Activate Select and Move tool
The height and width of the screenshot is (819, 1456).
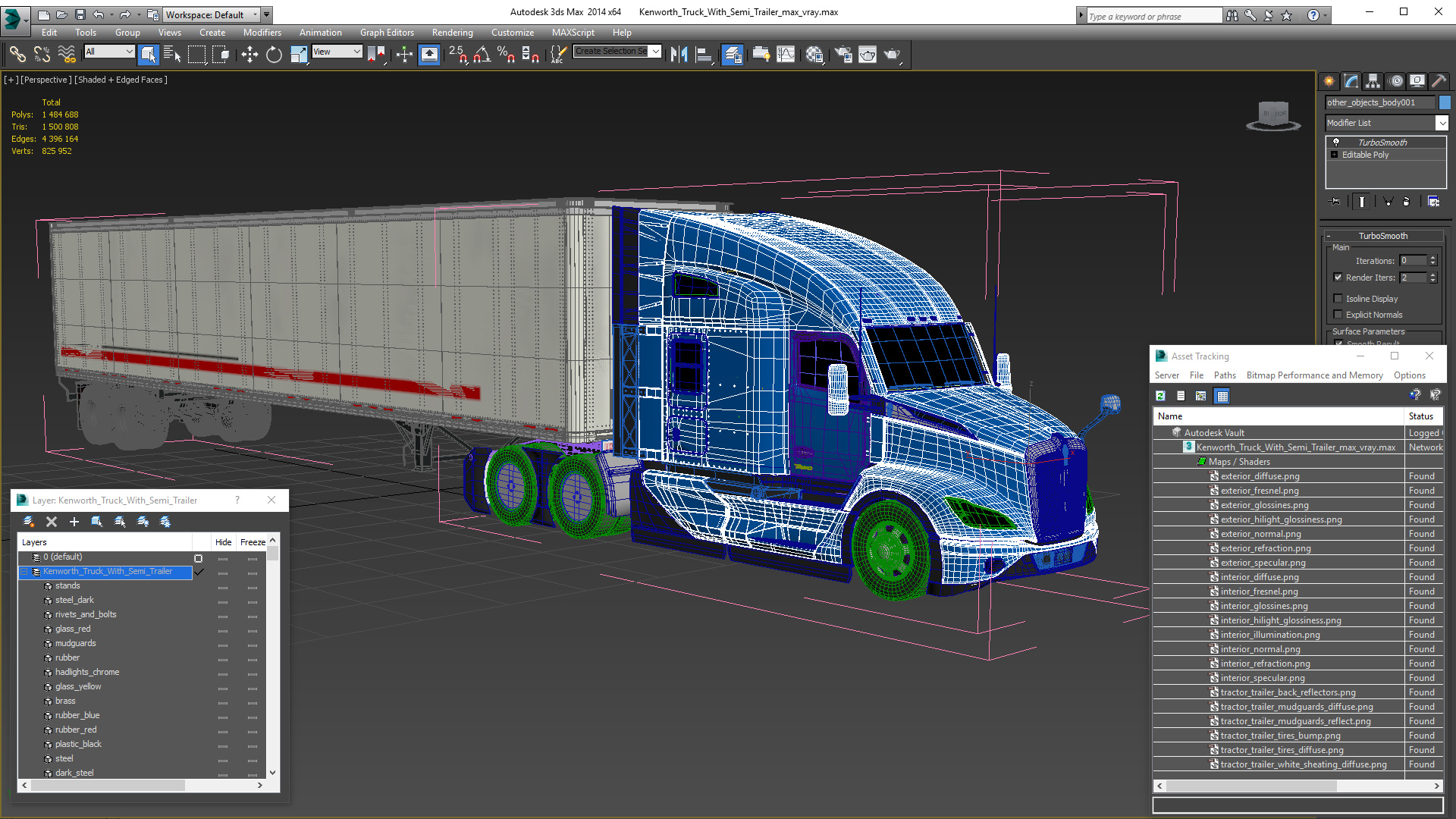(x=249, y=54)
